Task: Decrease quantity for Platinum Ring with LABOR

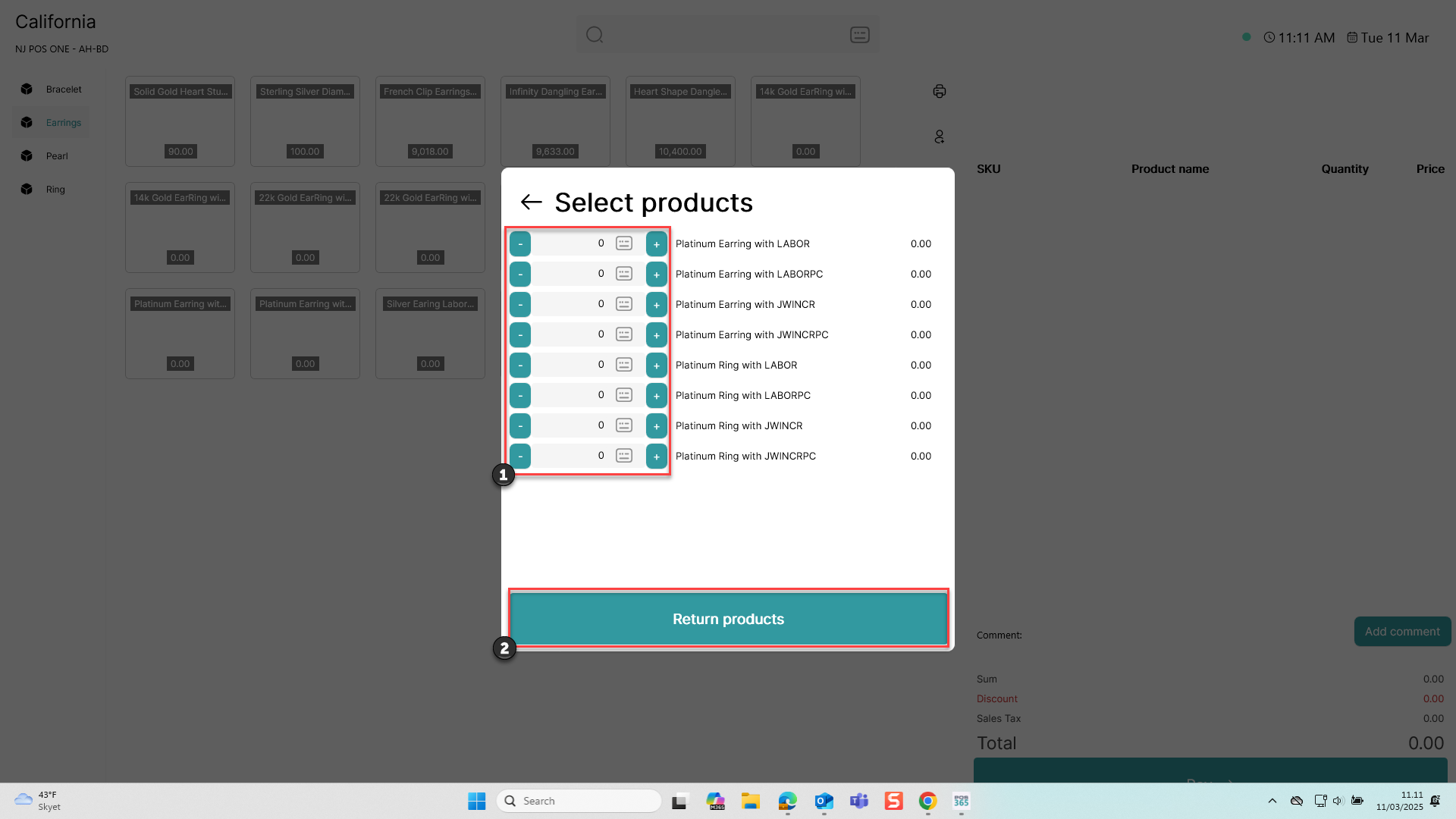Action: point(520,365)
